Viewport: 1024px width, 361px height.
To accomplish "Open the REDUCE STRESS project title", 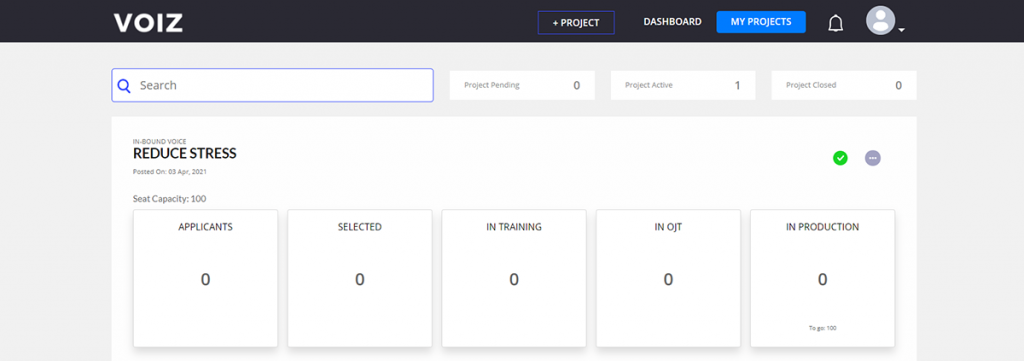I will tap(185, 153).
